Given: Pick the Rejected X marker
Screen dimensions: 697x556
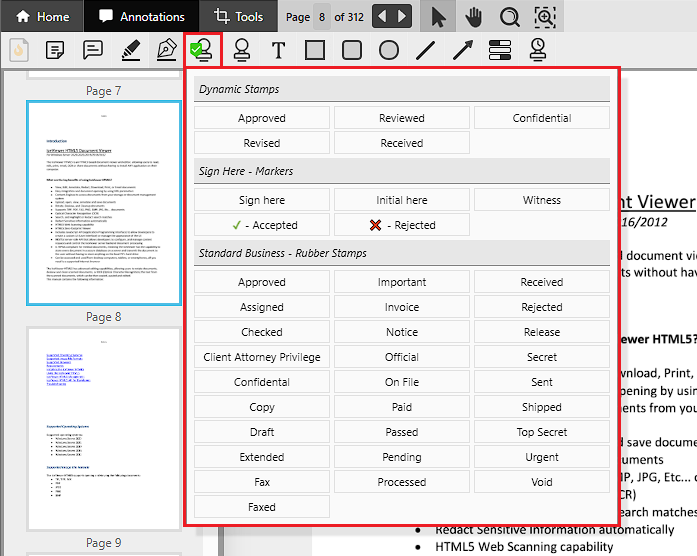Looking at the screenshot, I should pos(401,225).
